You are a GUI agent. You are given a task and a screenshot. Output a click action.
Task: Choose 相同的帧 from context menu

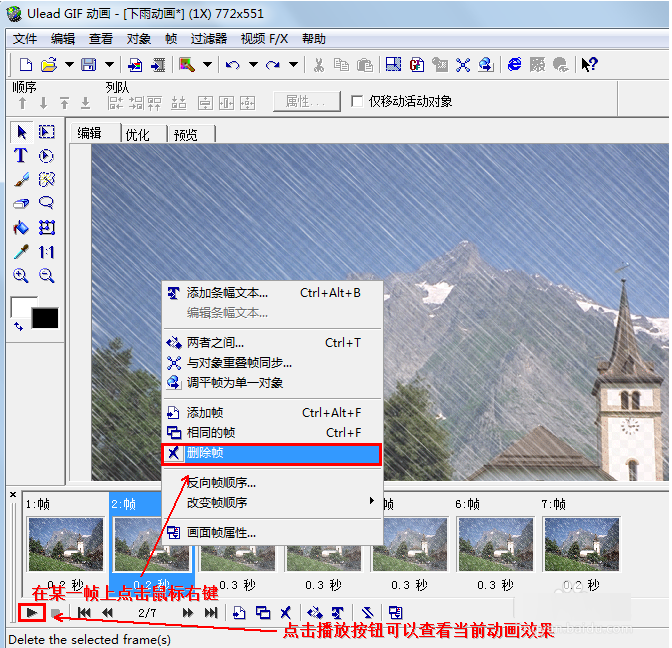272,433
